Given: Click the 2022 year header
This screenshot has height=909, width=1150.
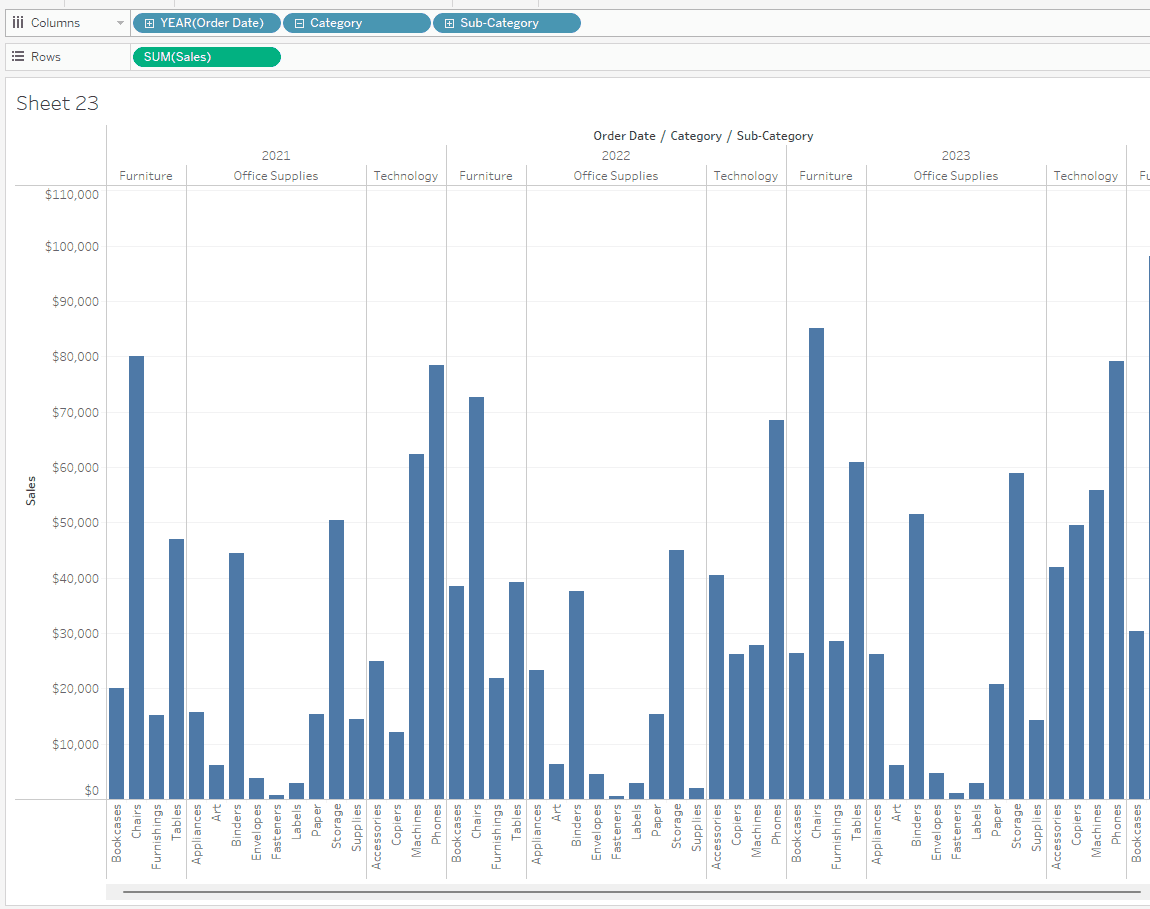Looking at the screenshot, I should (616, 156).
